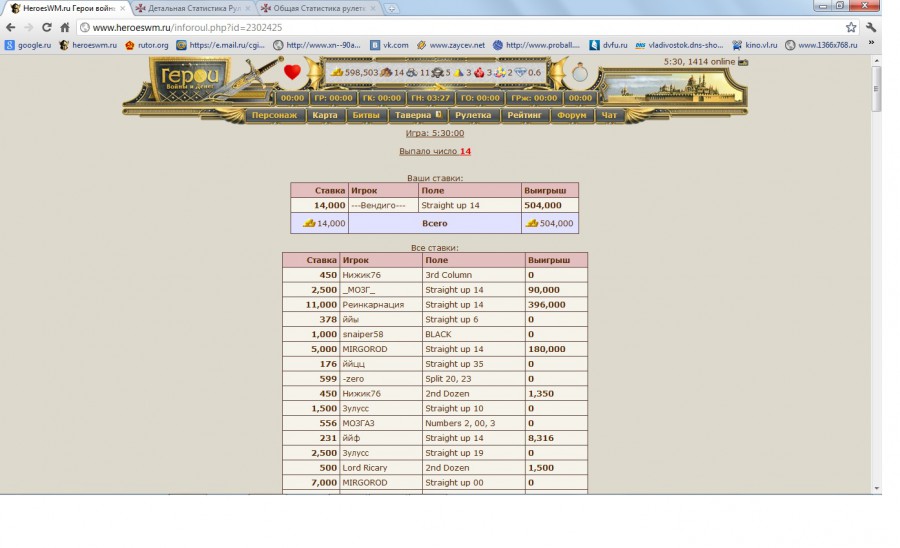Open the Карта menu
This screenshot has width=900, height=548.
(324, 115)
